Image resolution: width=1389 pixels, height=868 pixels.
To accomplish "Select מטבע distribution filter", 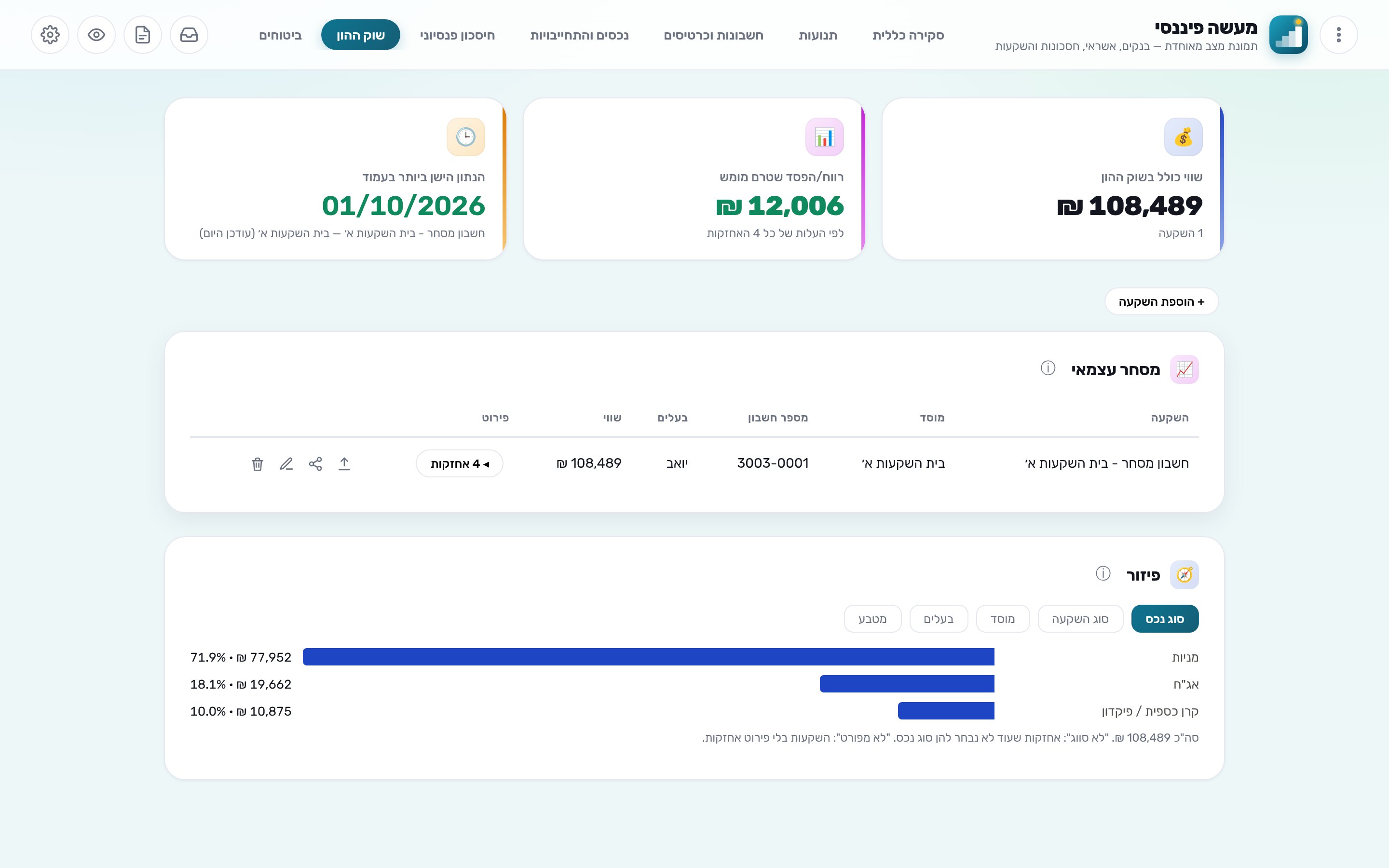I will click(872, 619).
